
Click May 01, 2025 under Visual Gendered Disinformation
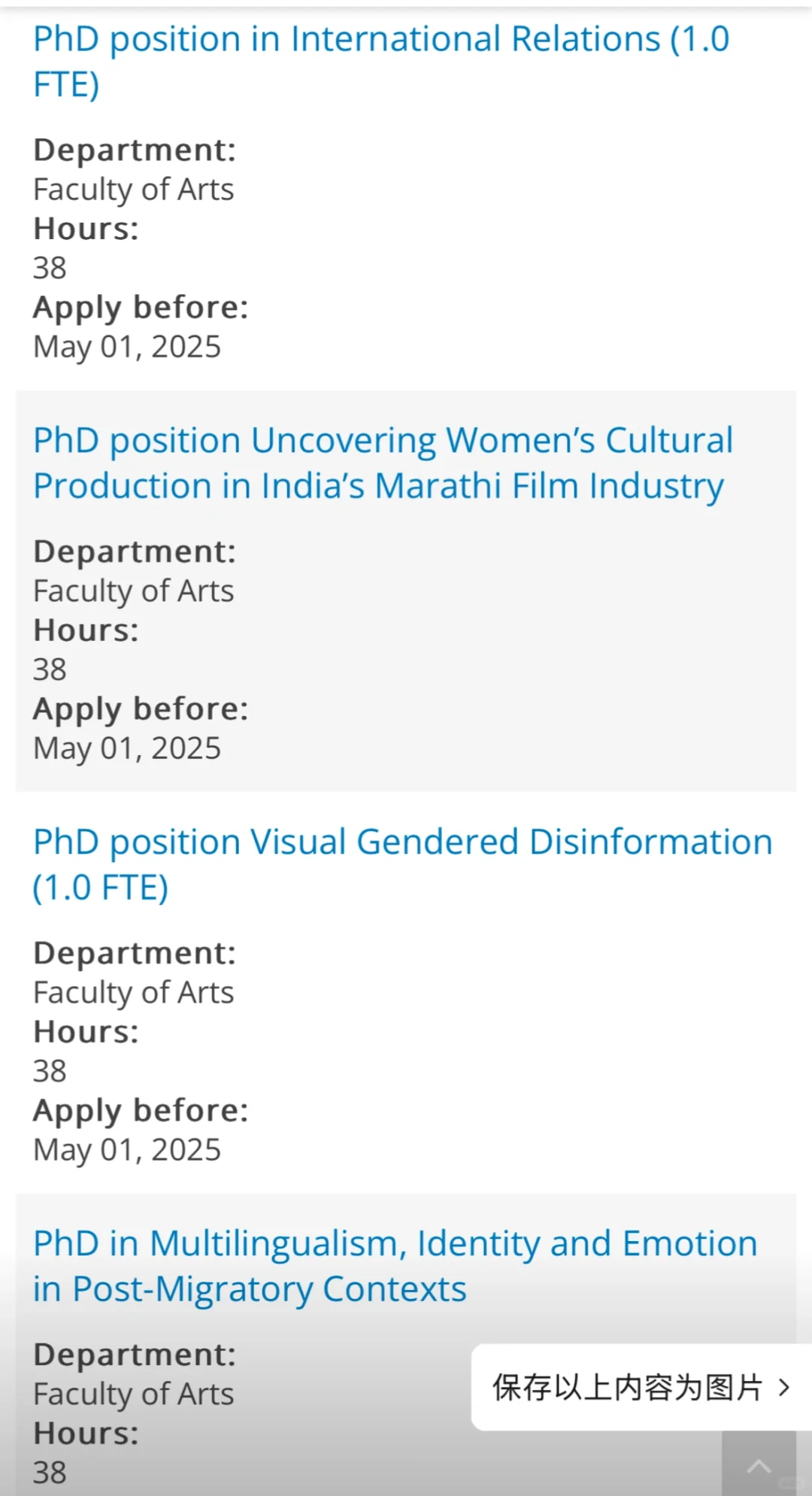pyautogui.click(x=127, y=1150)
